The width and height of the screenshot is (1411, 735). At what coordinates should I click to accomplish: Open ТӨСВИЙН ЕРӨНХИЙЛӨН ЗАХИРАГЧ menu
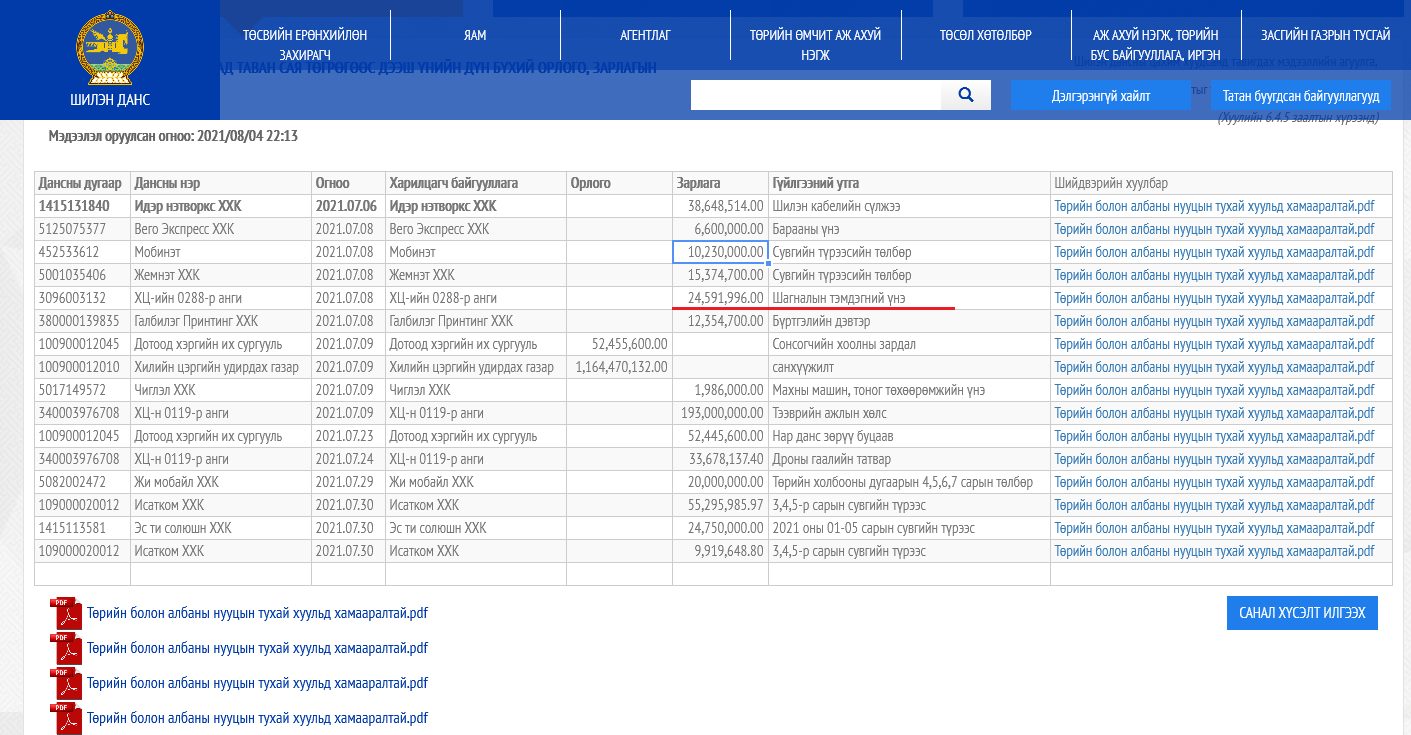coord(305,44)
